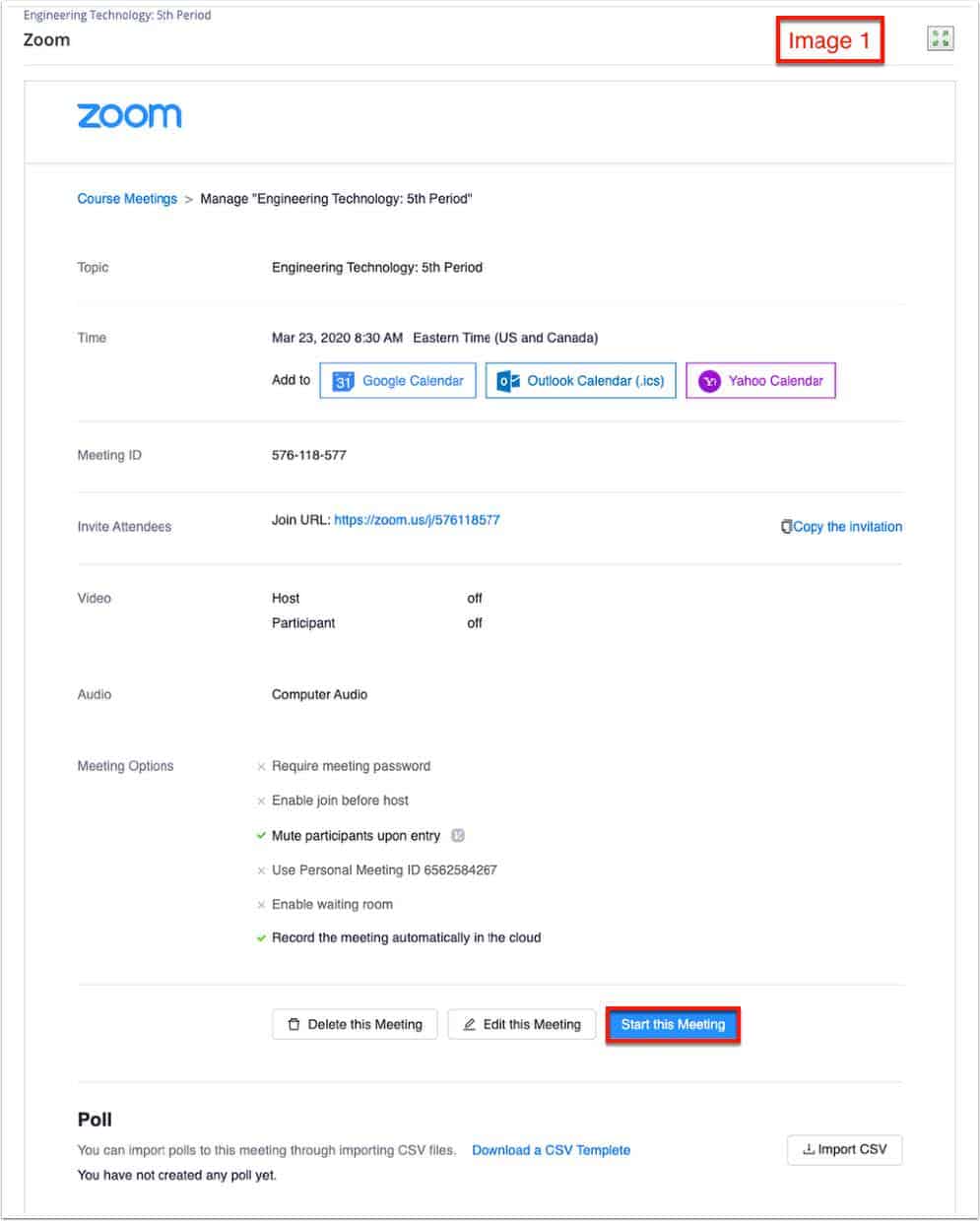Click the green check beside Record the meeting automatically
Viewport: 980px width, 1221px height.
261,938
